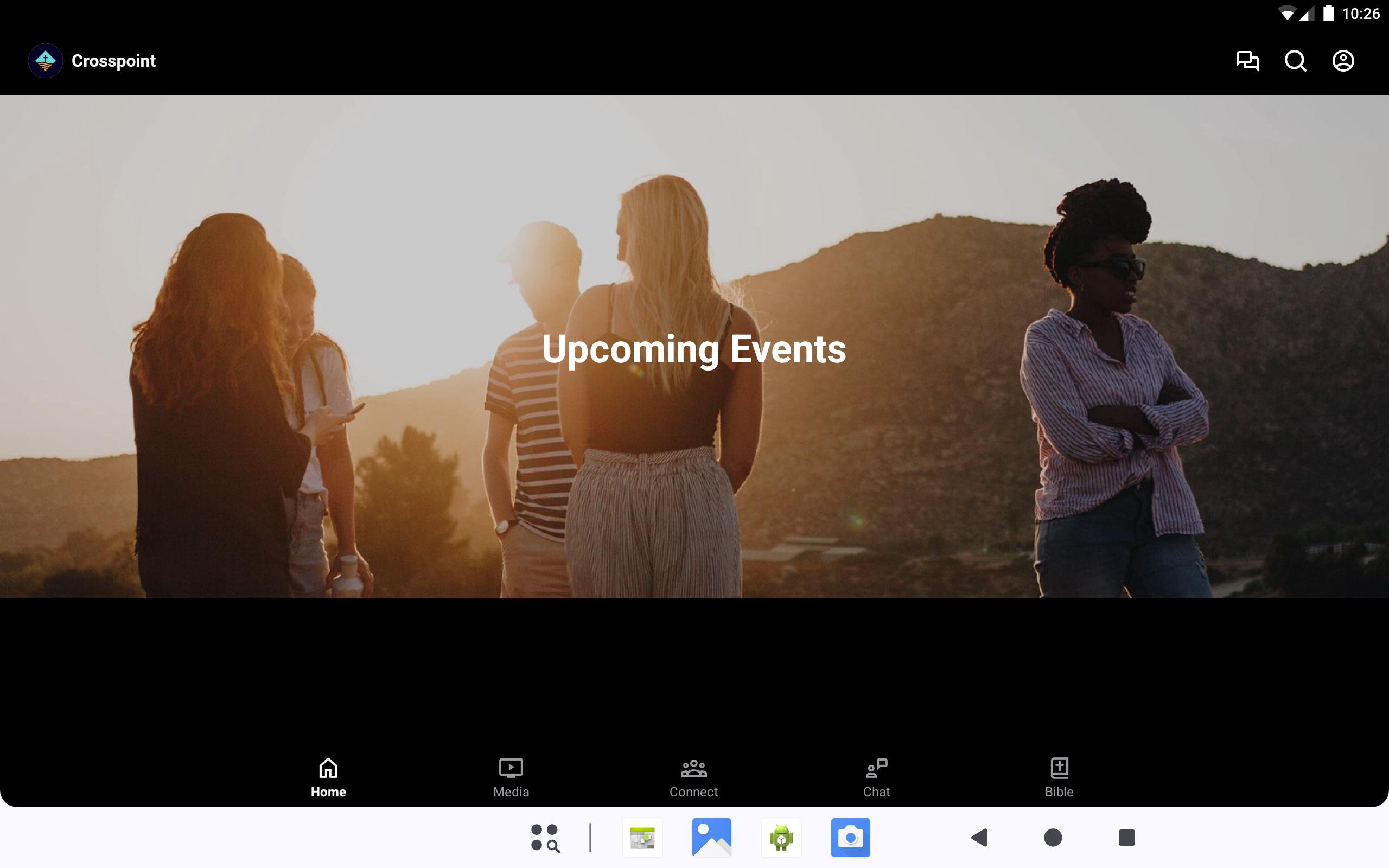Switch to the Media tab
Viewport: 1389px width, 868px height.
point(511,777)
